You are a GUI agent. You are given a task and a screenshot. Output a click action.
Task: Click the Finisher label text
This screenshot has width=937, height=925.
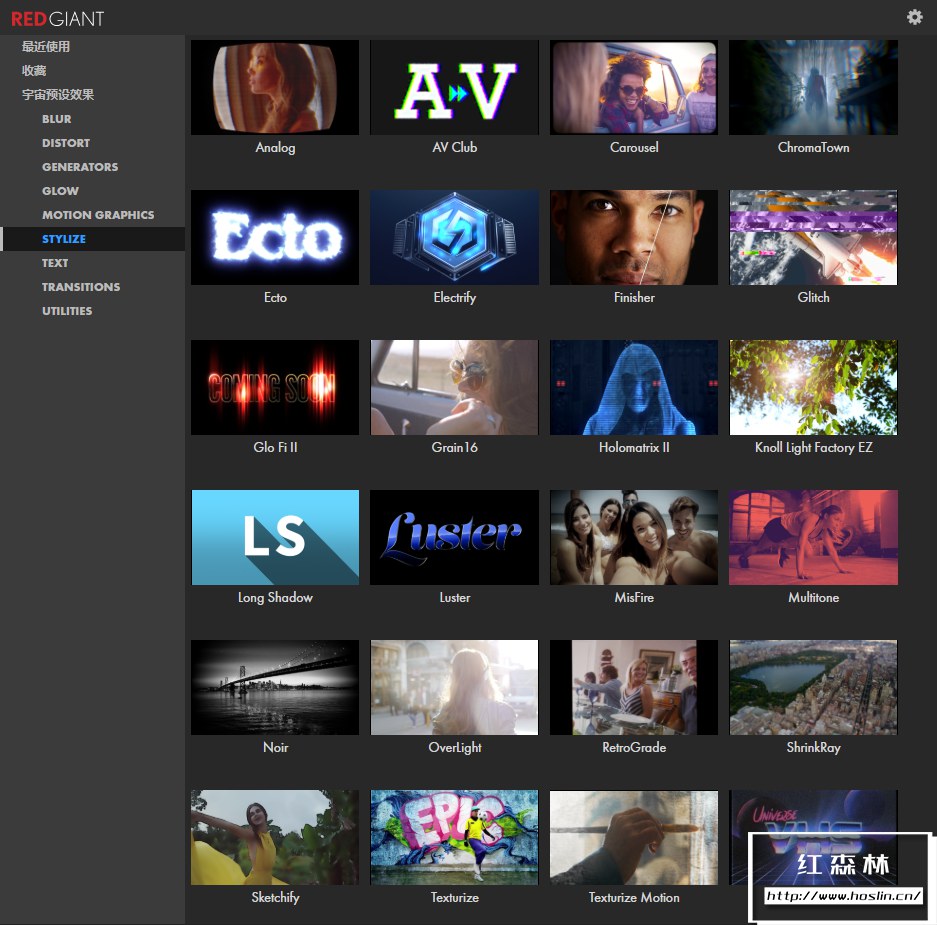(633, 297)
